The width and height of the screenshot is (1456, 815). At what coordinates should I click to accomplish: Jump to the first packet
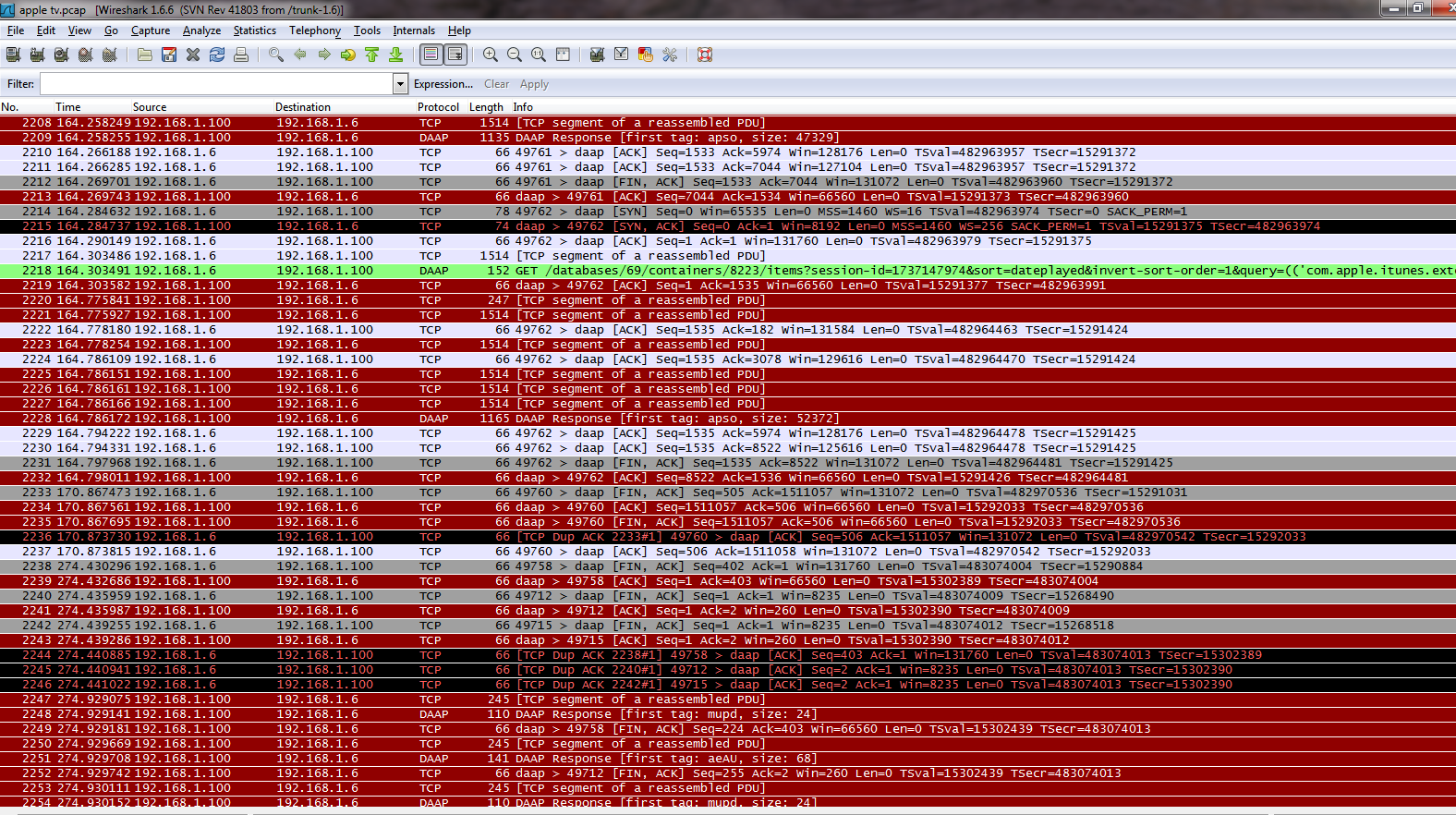point(372,55)
